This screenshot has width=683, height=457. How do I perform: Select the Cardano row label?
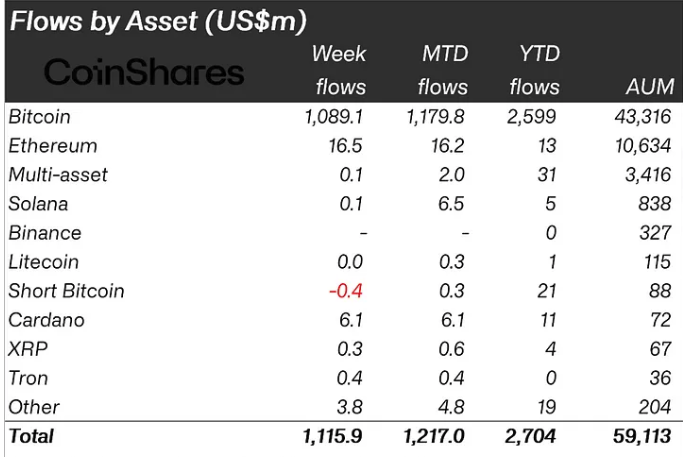coord(46,320)
